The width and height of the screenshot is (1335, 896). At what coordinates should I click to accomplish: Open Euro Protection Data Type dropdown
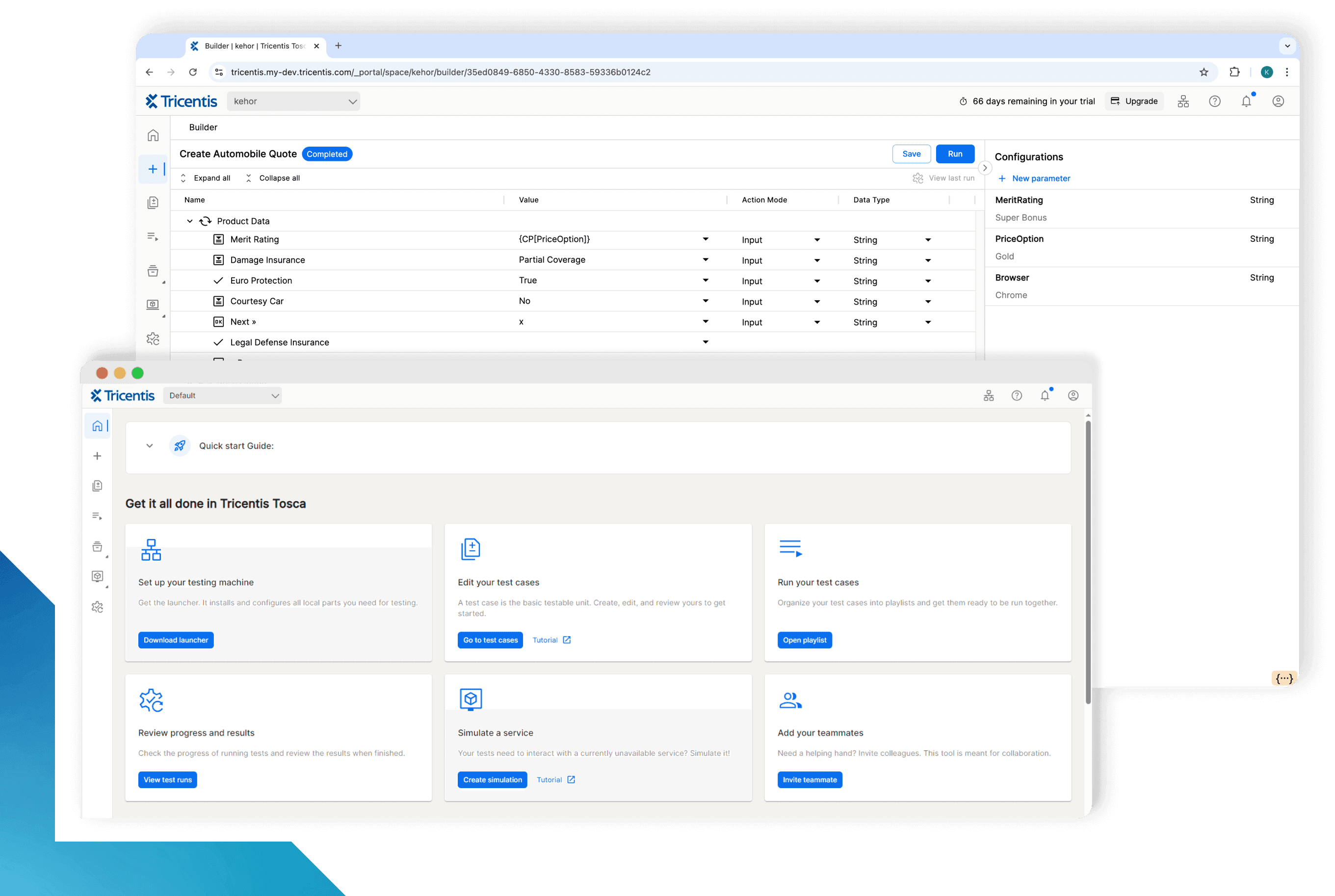click(x=928, y=281)
